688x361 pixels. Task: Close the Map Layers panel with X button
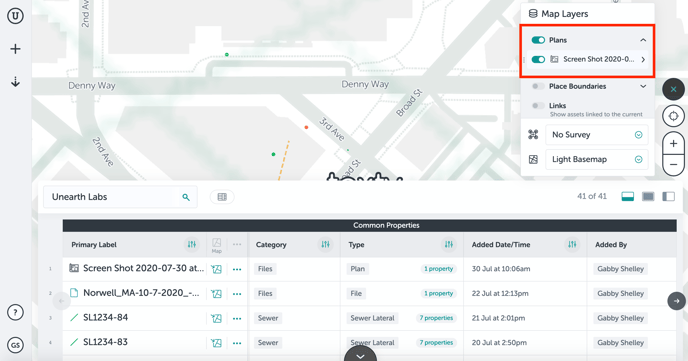[674, 89]
